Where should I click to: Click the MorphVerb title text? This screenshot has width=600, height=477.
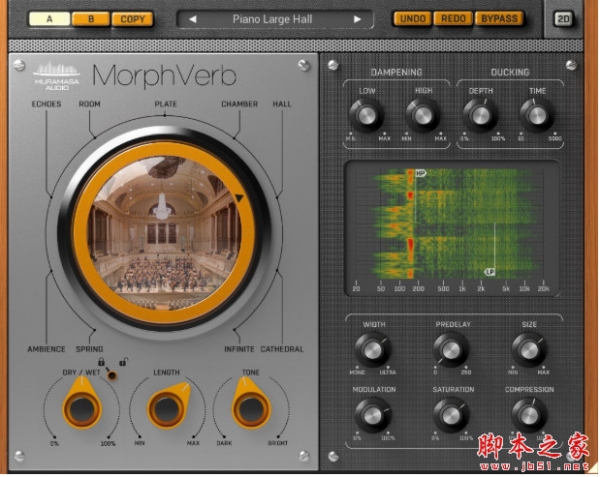pos(165,76)
